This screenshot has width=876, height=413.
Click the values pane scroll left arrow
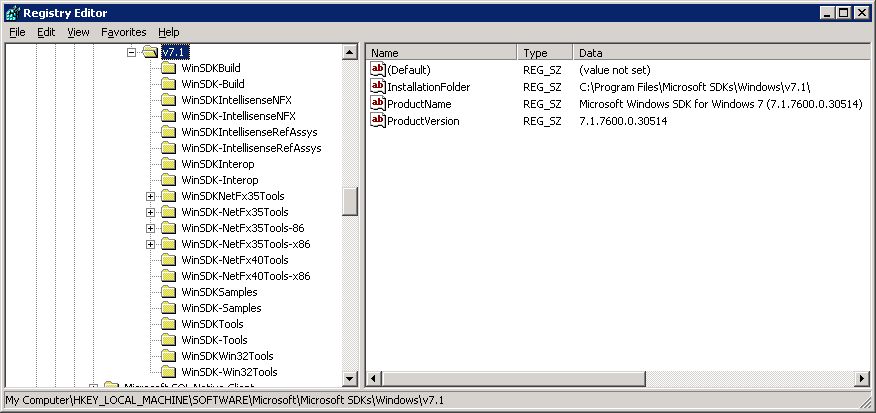[x=374, y=379]
